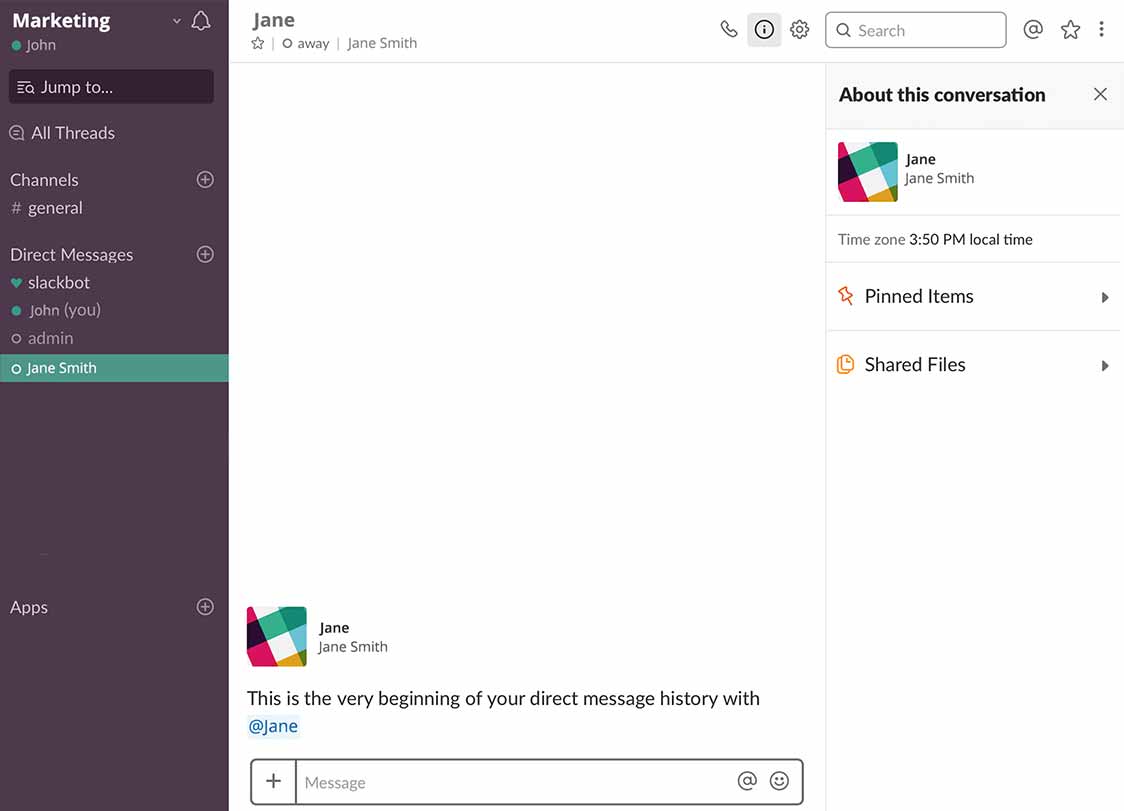1124x811 pixels.
Task: Start a new direct message with plus
Action: tap(205, 254)
